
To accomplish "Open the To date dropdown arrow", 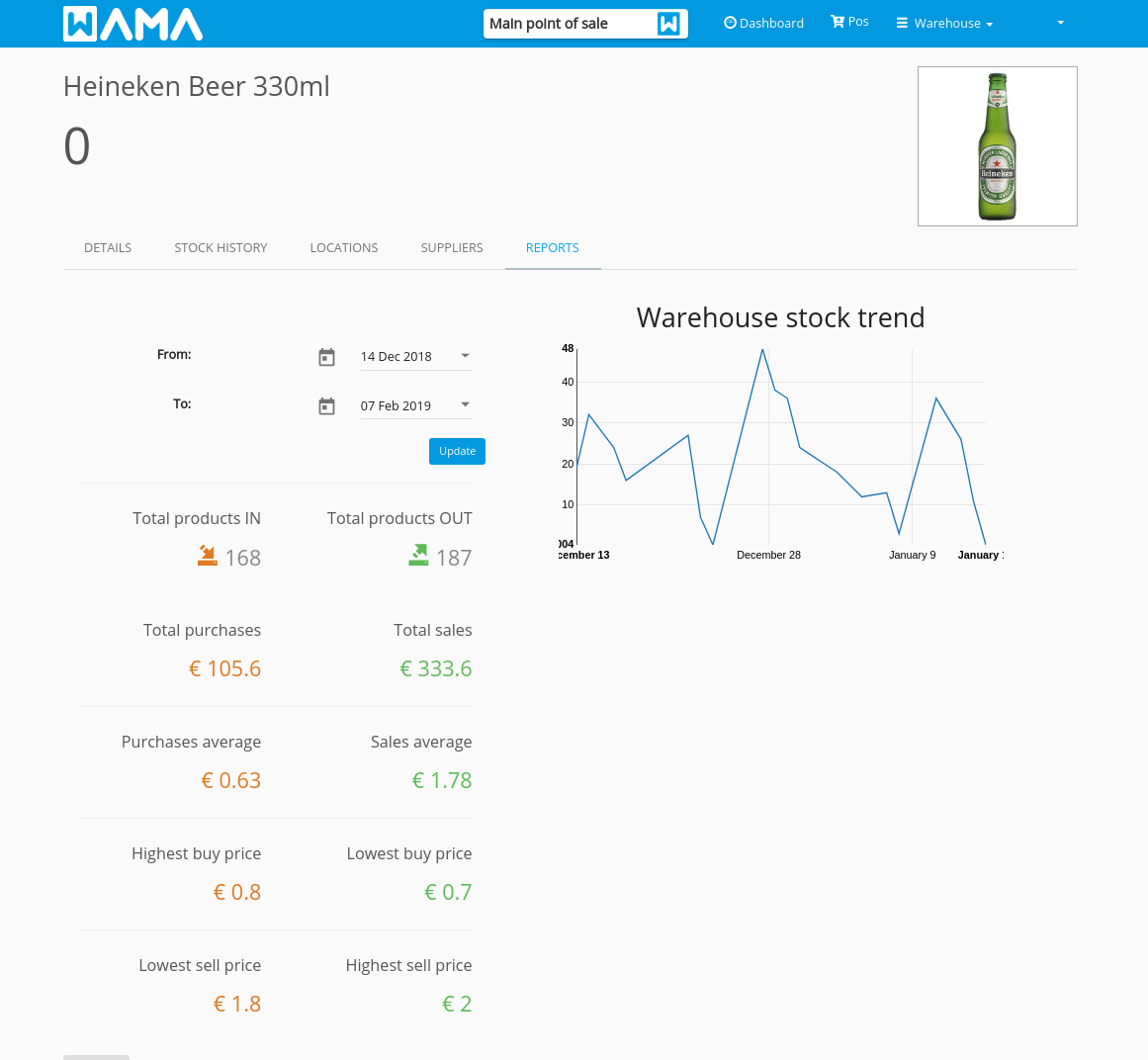I will pos(465,404).
